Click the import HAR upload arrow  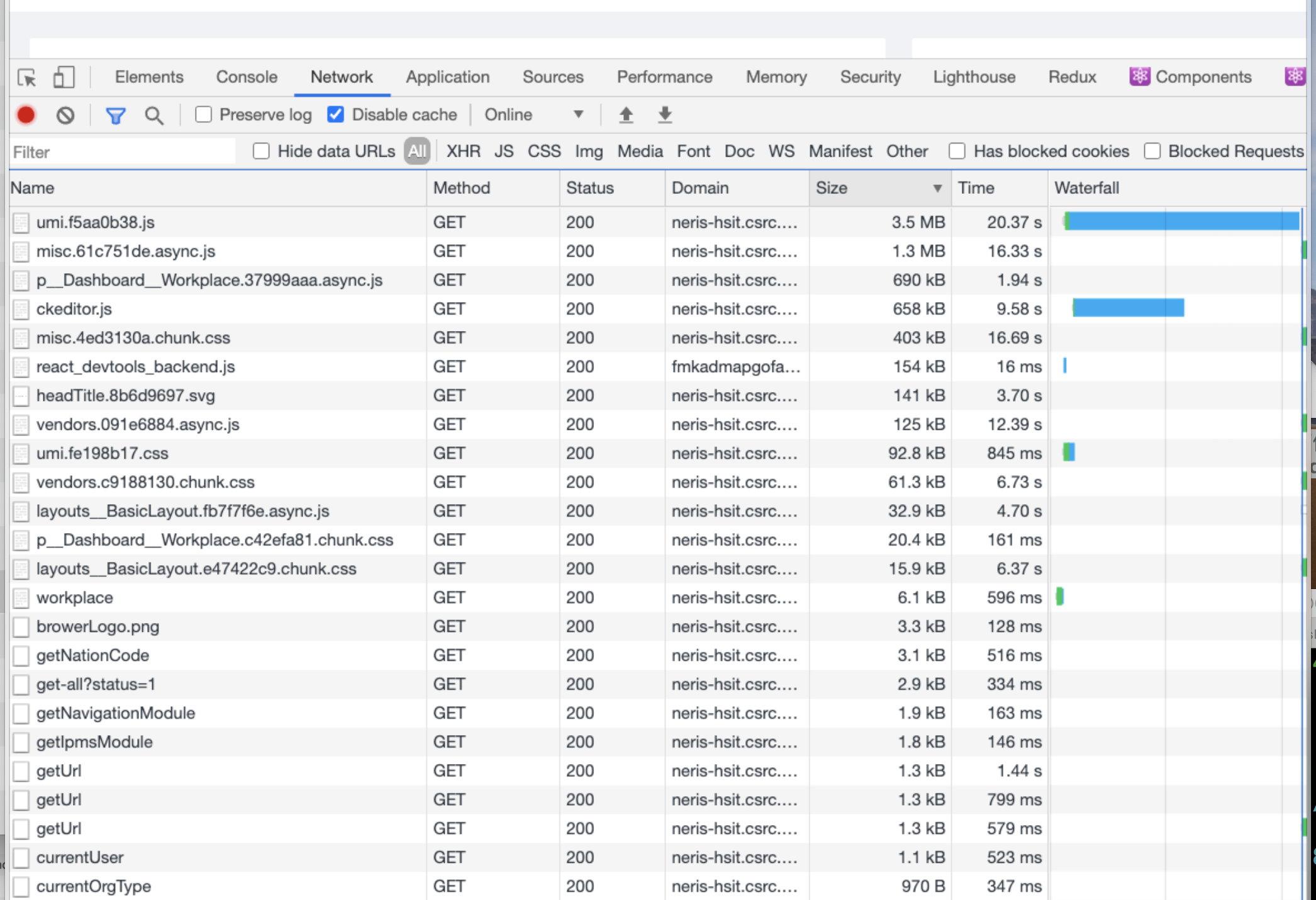pos(626,115)
